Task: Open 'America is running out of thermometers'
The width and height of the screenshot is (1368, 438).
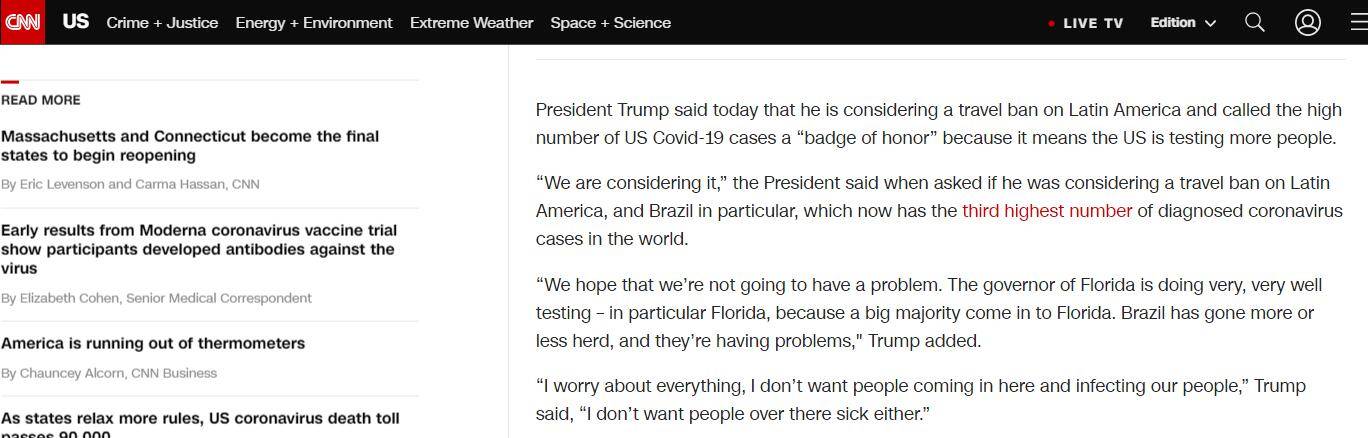Action: (153, 343)
